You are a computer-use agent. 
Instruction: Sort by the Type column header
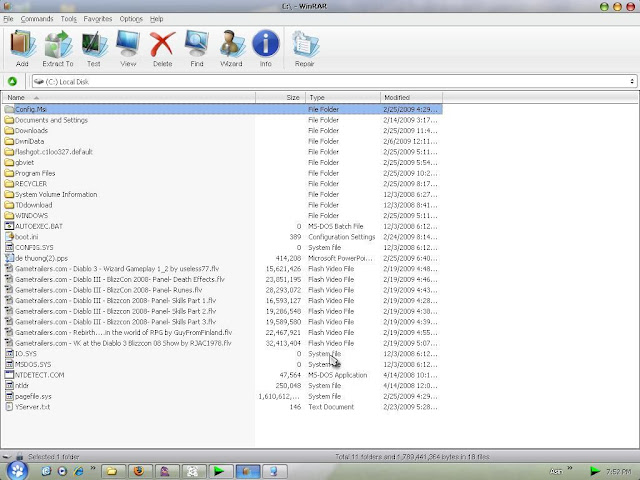[x=343, y=98]
